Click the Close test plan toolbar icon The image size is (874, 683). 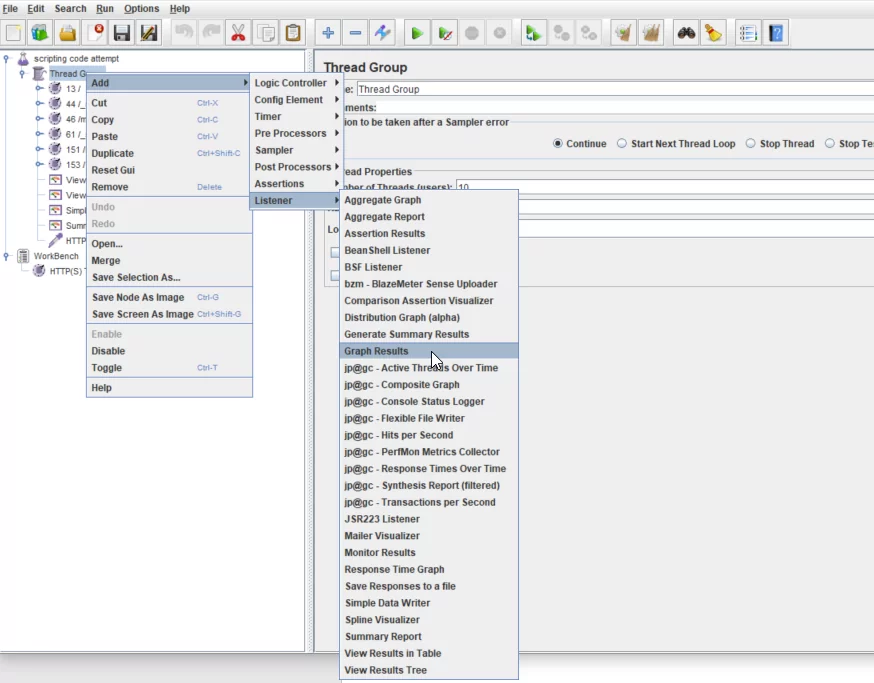click(x=95, y=33)
